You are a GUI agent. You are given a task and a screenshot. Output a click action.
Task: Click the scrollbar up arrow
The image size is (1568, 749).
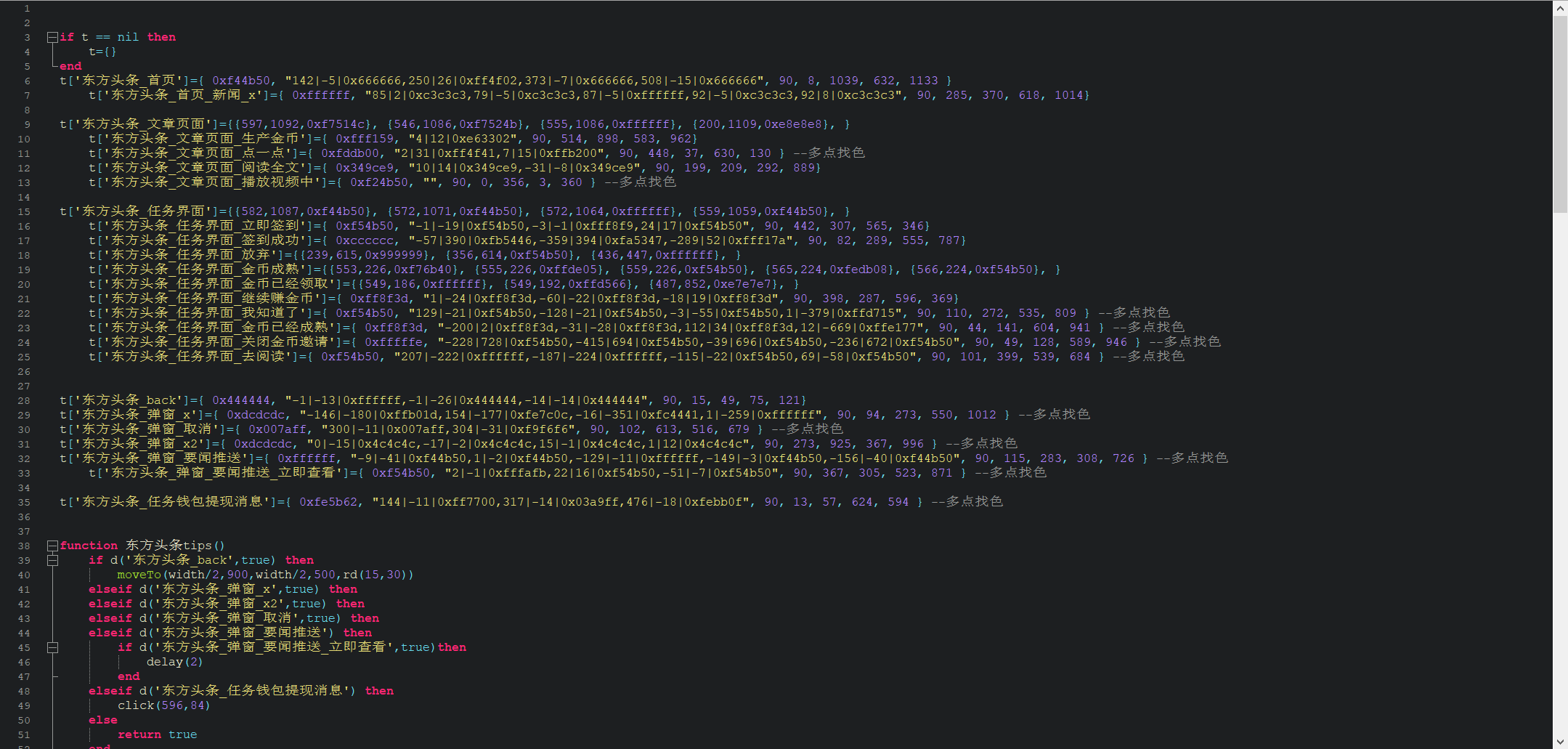click(x=1560, y=8)
